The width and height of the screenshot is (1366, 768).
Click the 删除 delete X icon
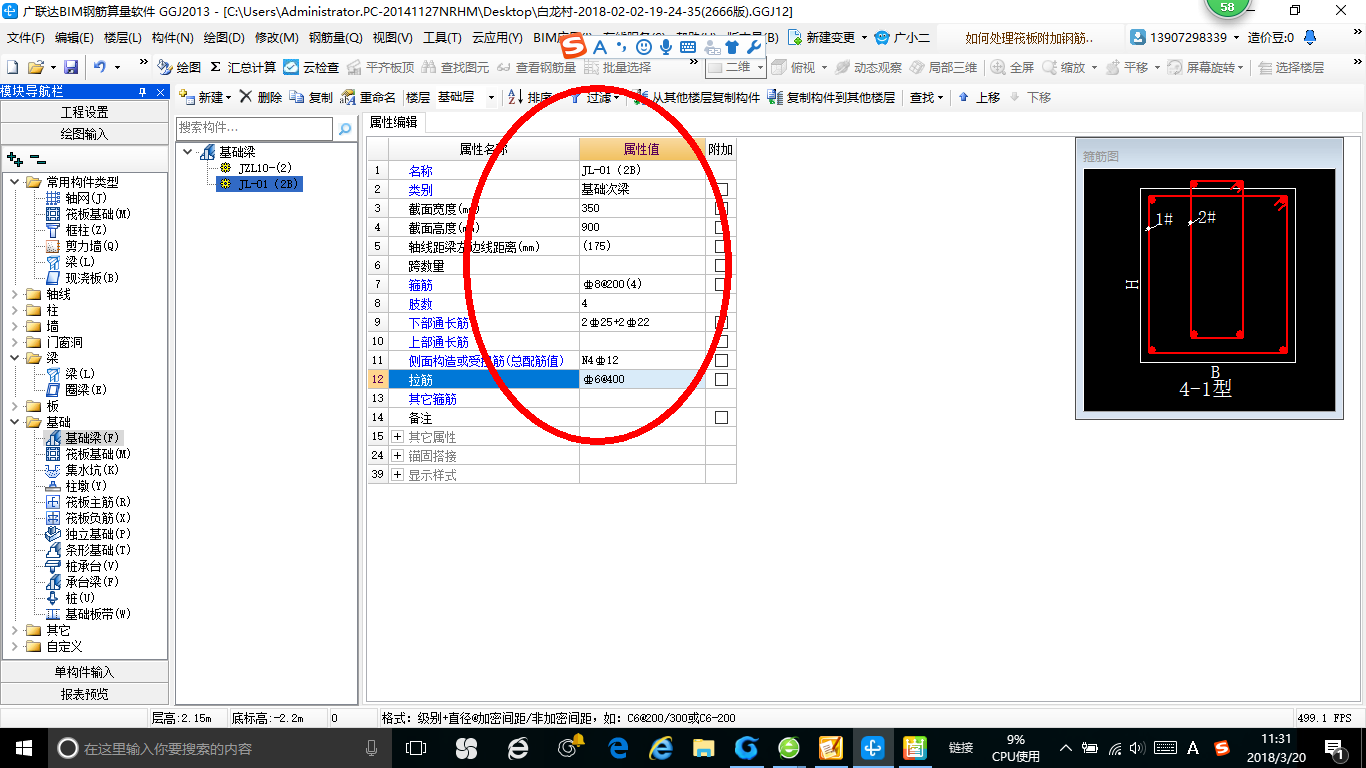(246, 97)
